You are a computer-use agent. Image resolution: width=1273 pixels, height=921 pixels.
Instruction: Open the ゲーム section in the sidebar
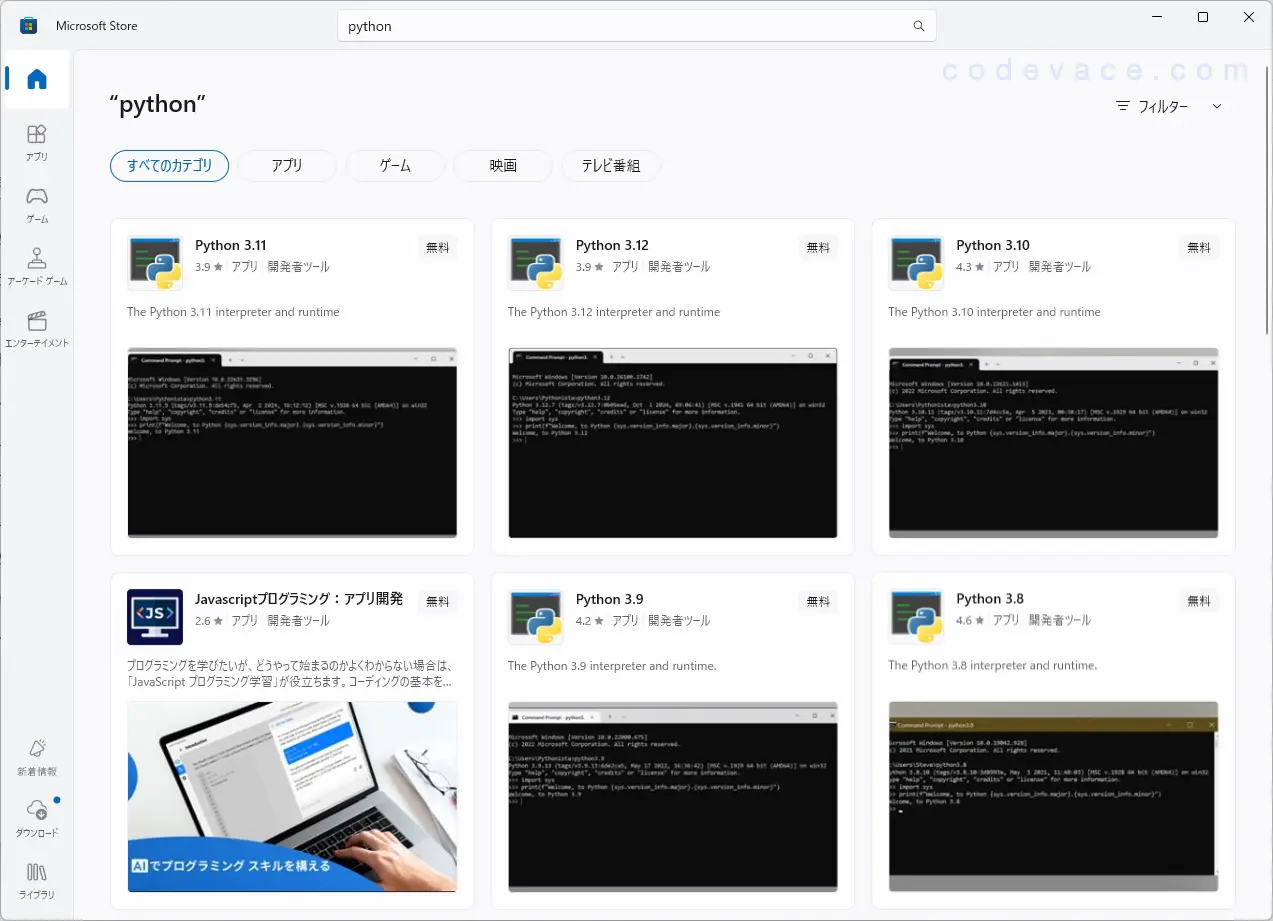[36, 202]
